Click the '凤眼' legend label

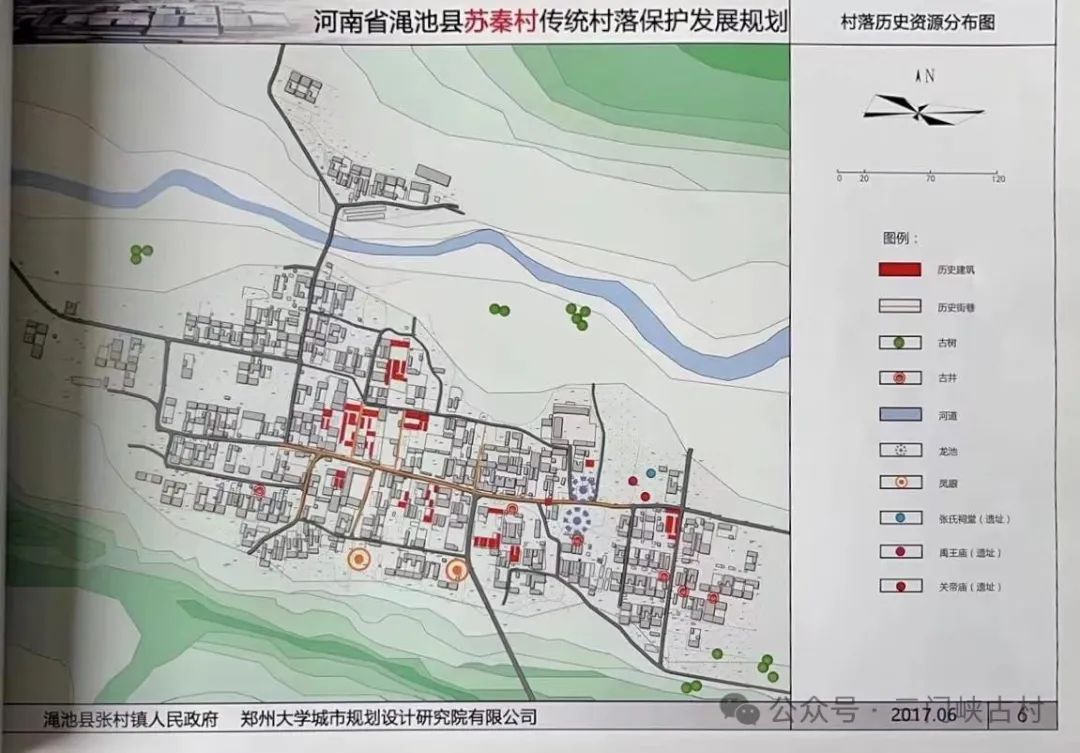pyautogui.click(x=948, y=484)
